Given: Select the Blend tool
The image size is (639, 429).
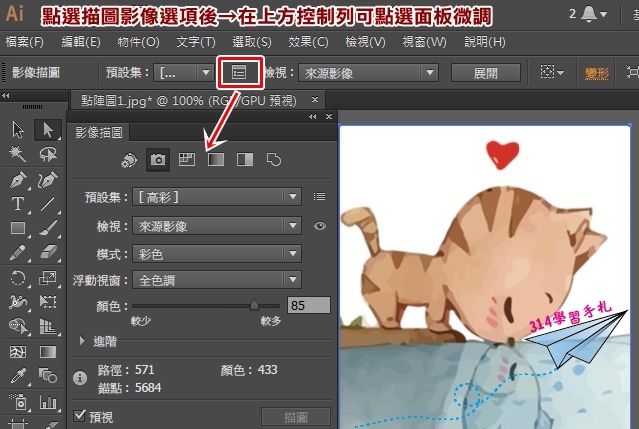Looking at the screenshot, I should tap(48, 375).
